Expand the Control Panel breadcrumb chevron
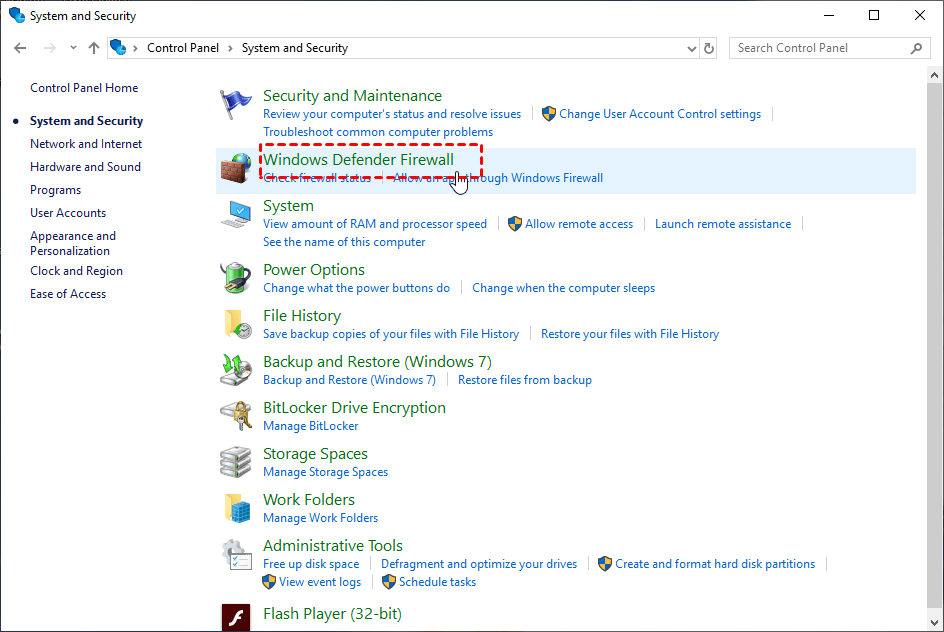944x632 pixels. [x=137, y=48]
